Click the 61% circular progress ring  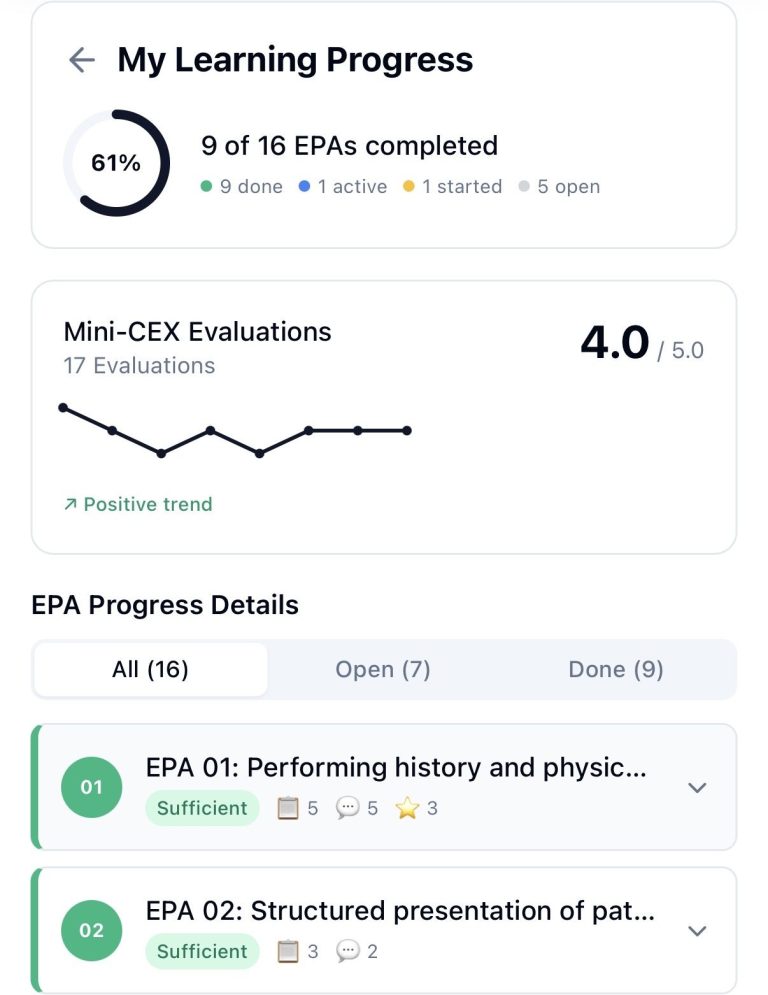point(116,163)
